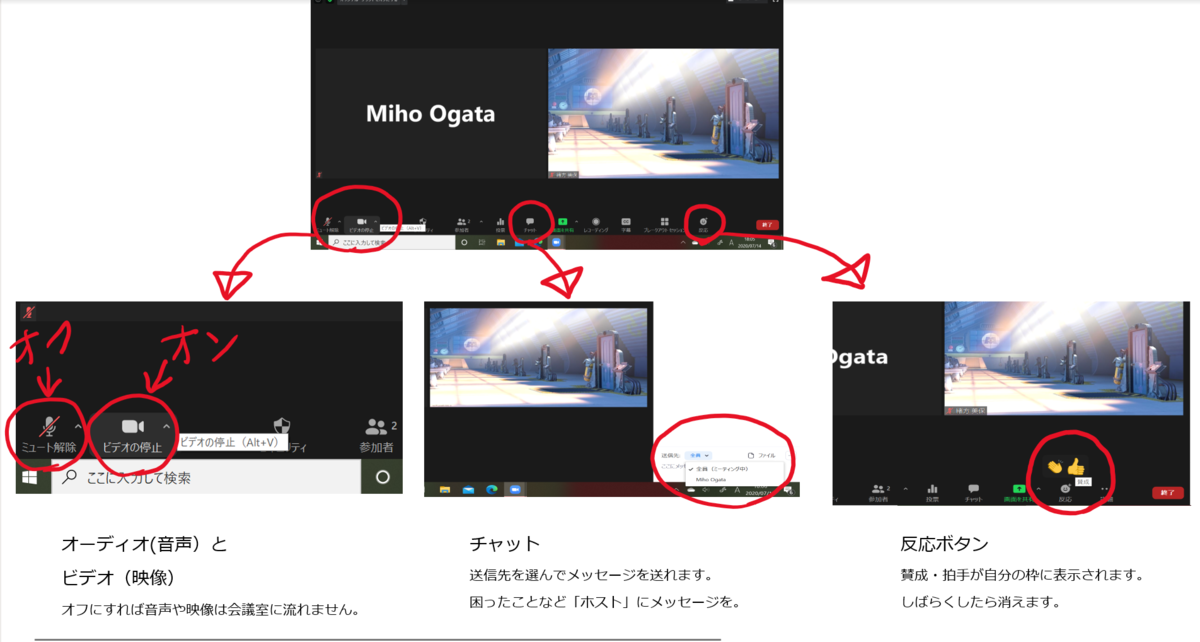
Task: Open breakout rooms icon in top Zoom window
Action: tap(664, 221)
